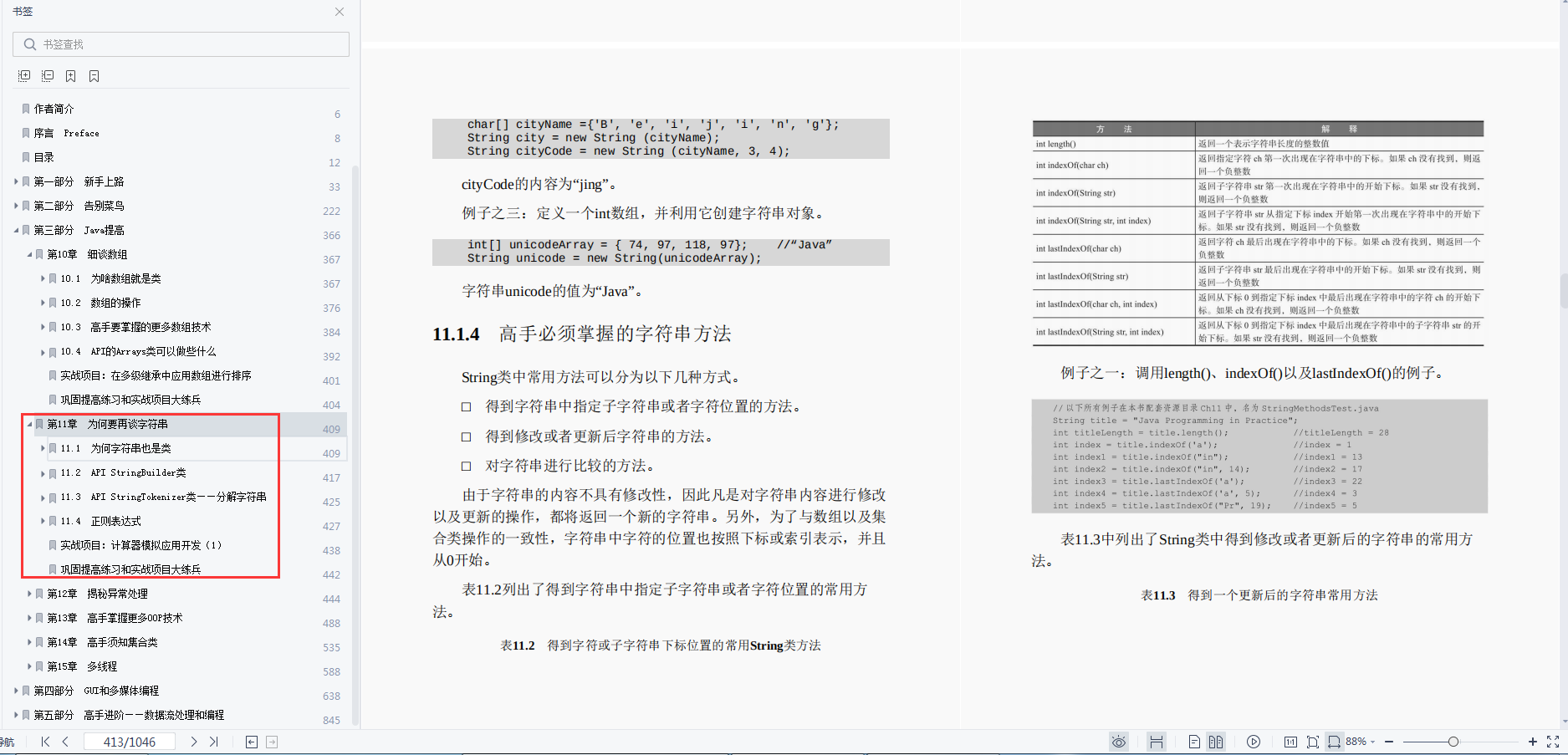The image size is (1568, 755).
Task: Toggle continuous scrolling mode icon
Action: pos(1157,742)
